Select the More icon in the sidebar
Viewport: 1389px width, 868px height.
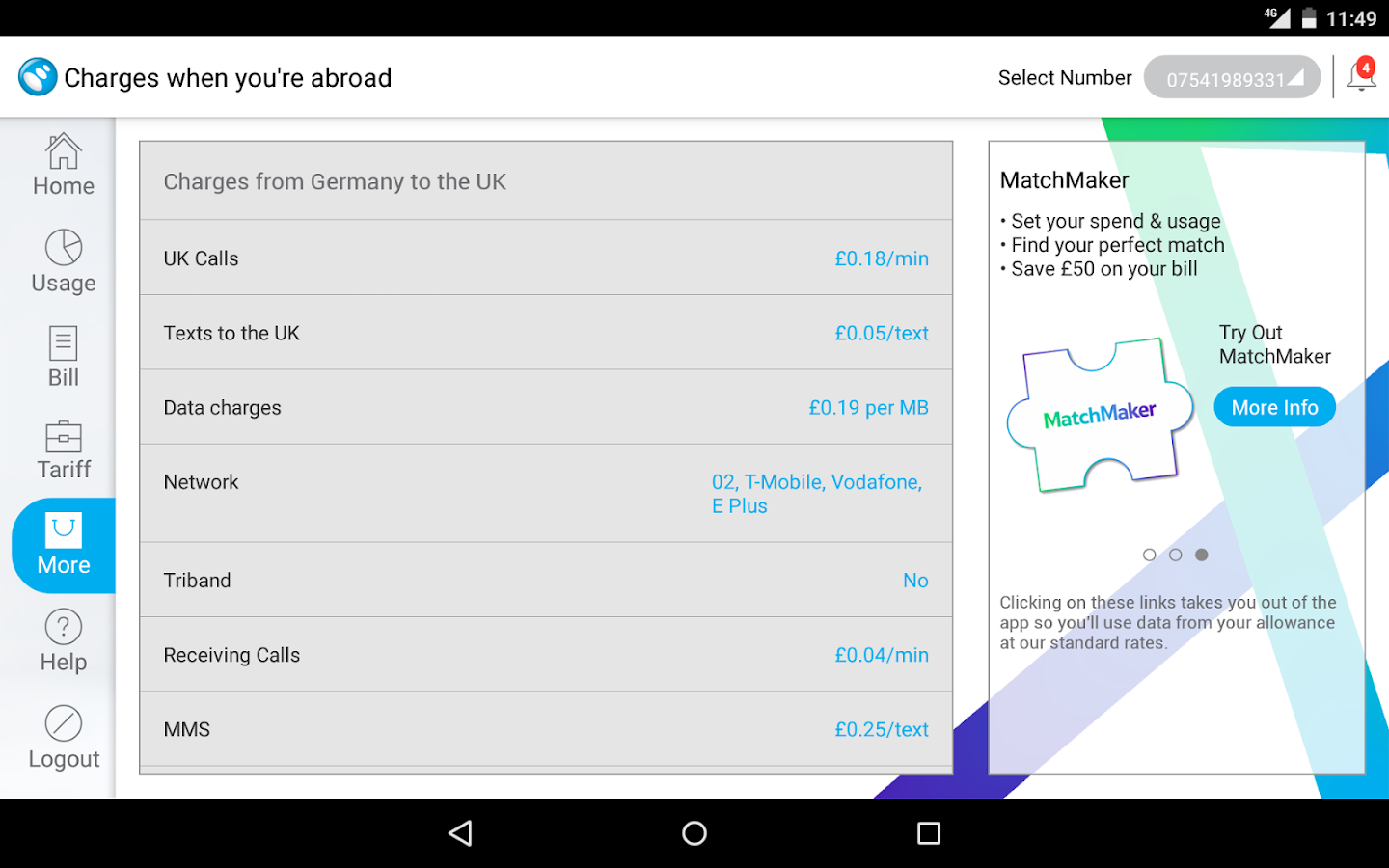(62, 542)
